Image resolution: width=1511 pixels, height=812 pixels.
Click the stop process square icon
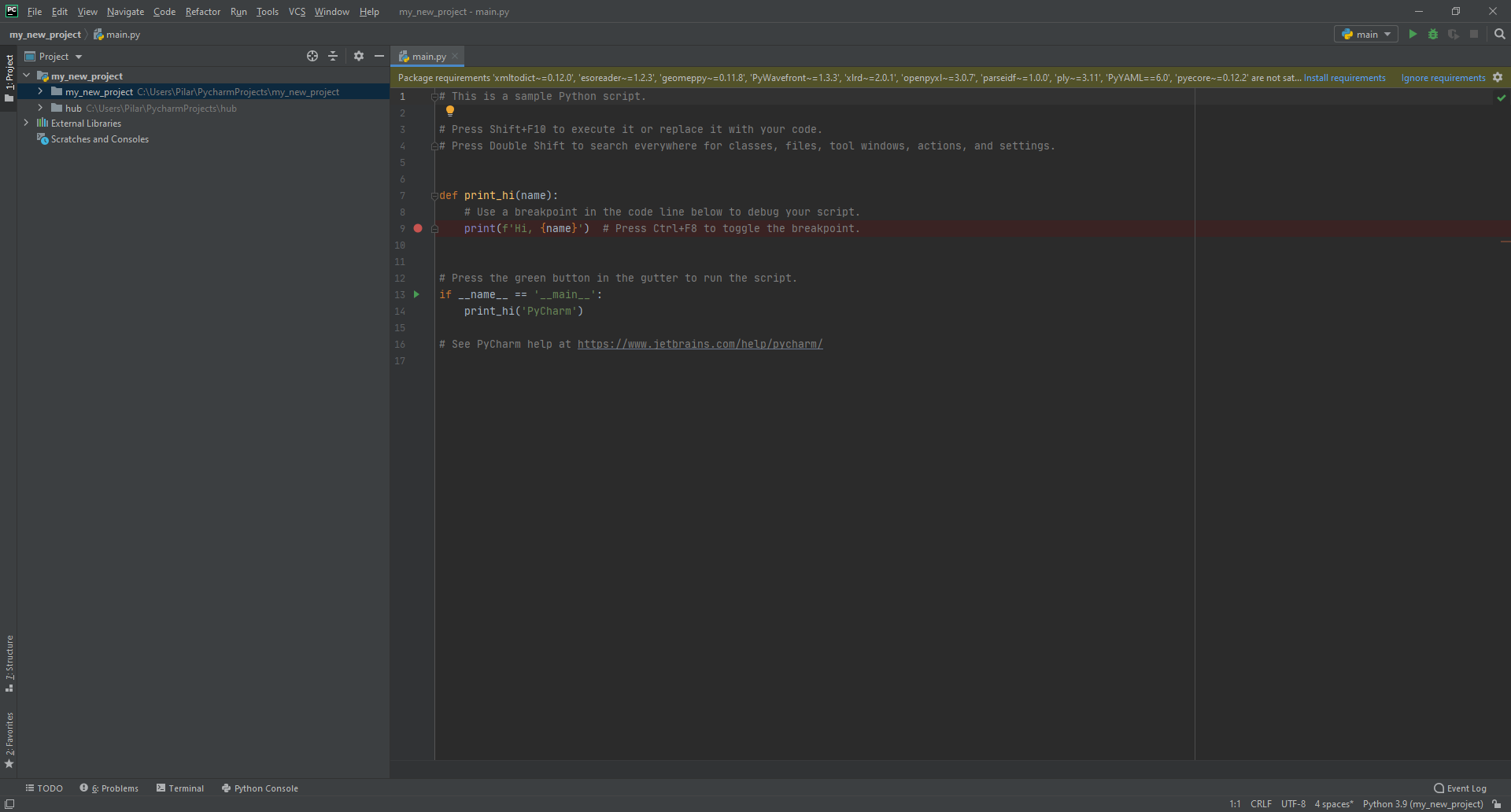(x=1474, y=34)
